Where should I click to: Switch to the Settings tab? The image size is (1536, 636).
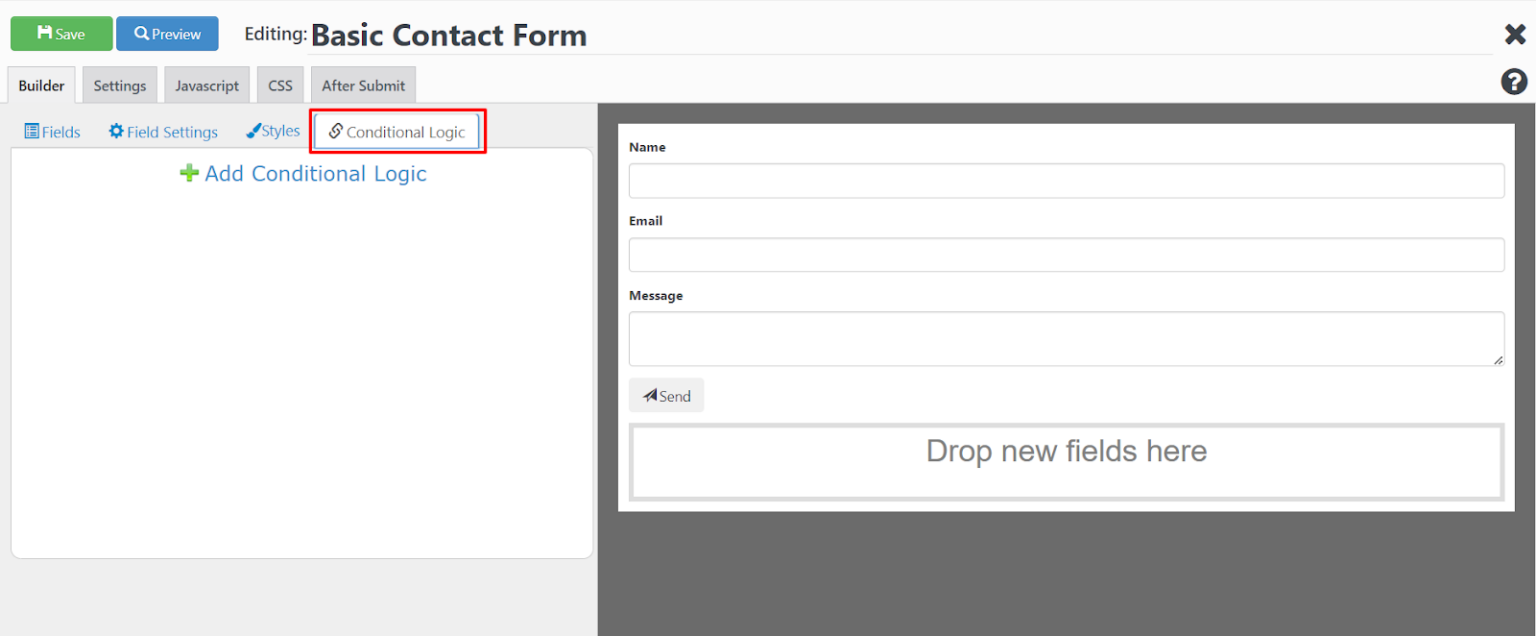click(119, 85)
